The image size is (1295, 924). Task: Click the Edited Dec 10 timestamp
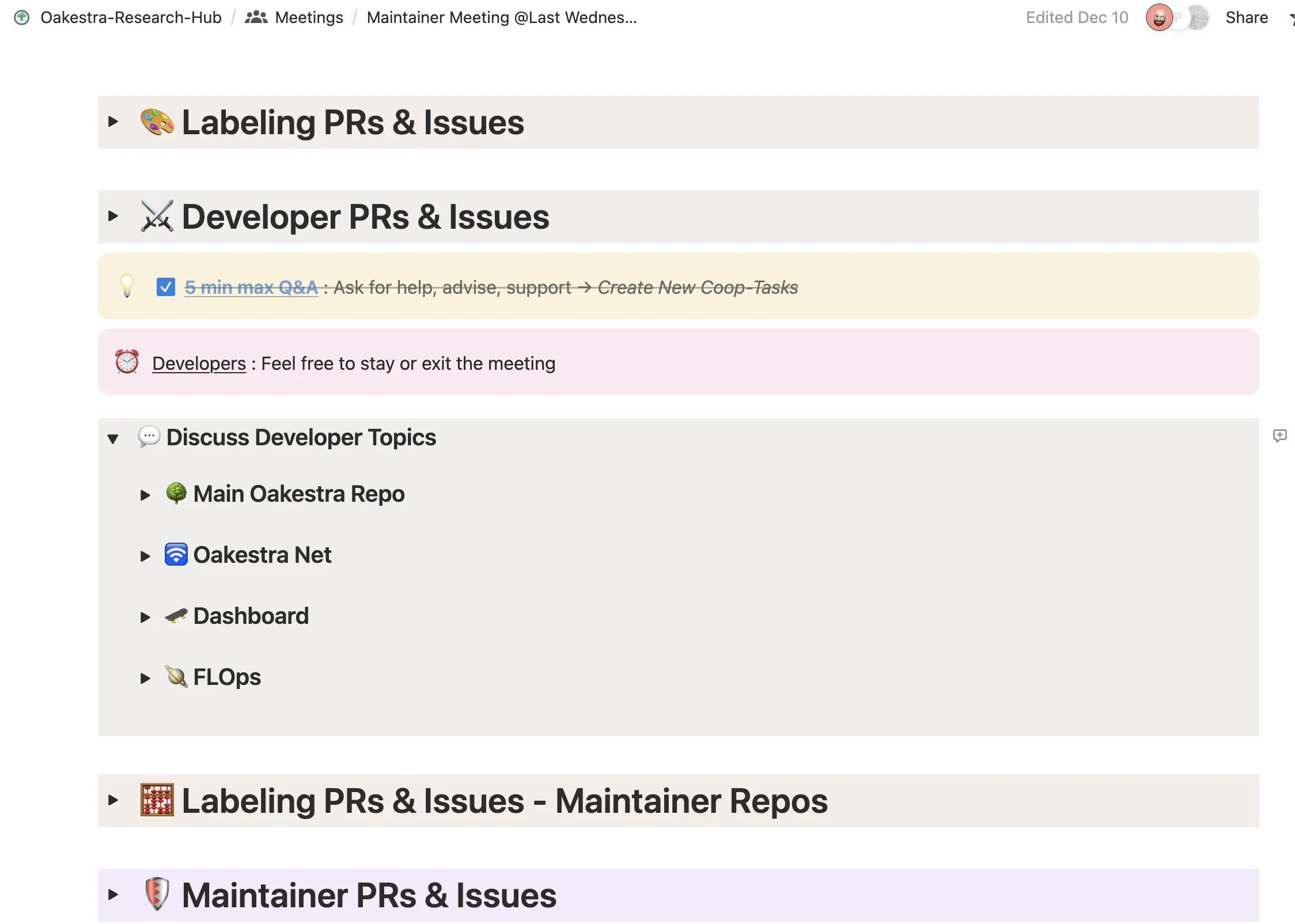(1076, 18)
